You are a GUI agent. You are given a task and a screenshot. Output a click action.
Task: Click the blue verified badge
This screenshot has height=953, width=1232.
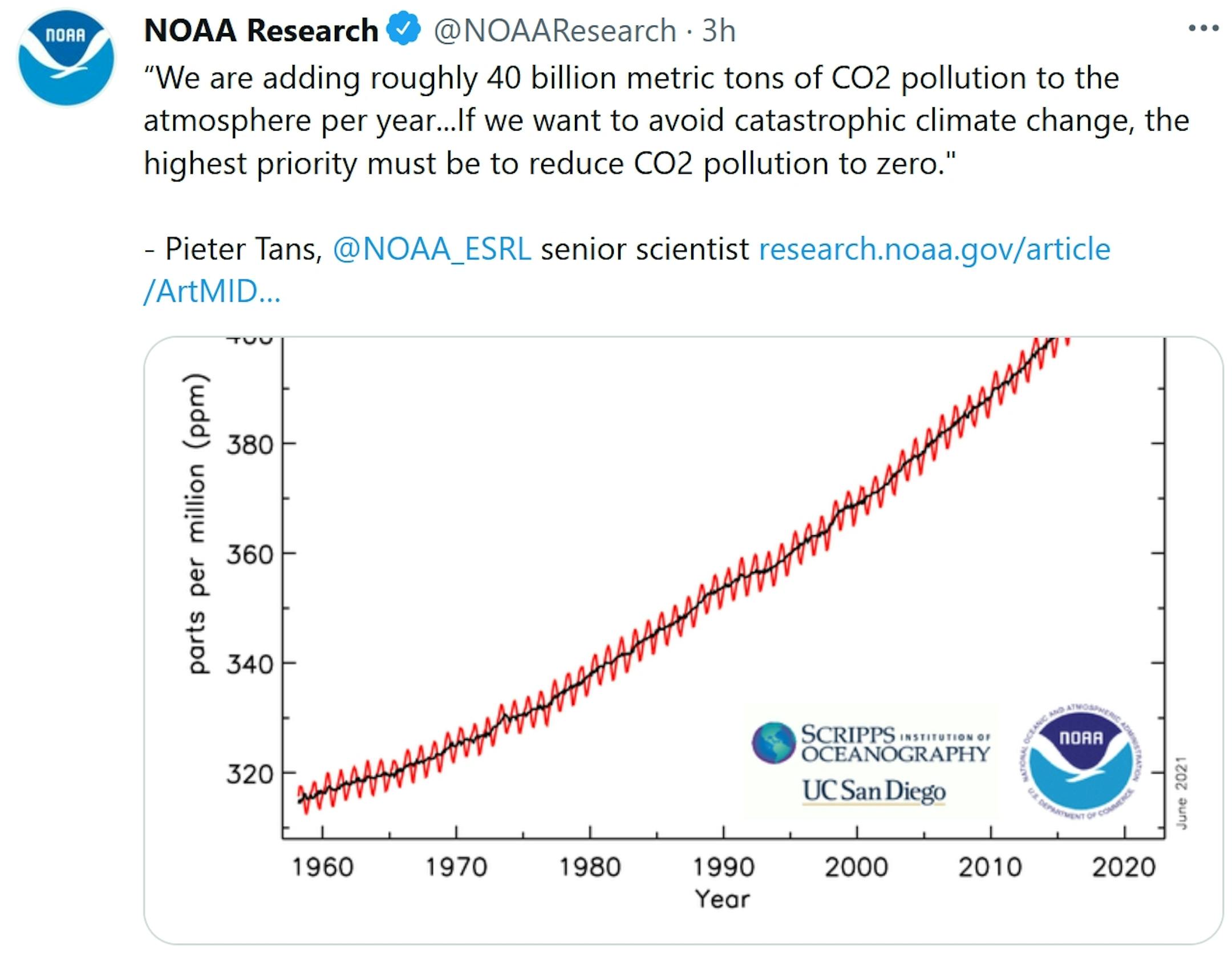(404, 30)
